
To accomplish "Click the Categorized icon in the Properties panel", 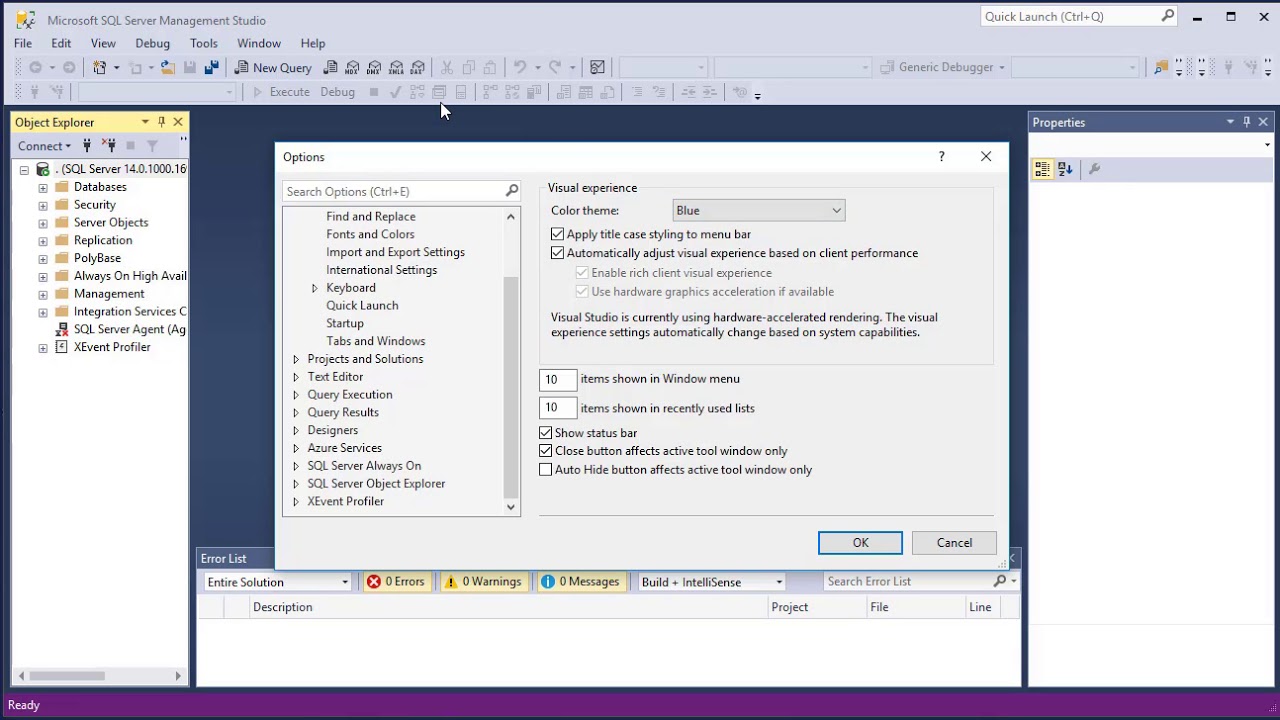I will (1042, 169).
